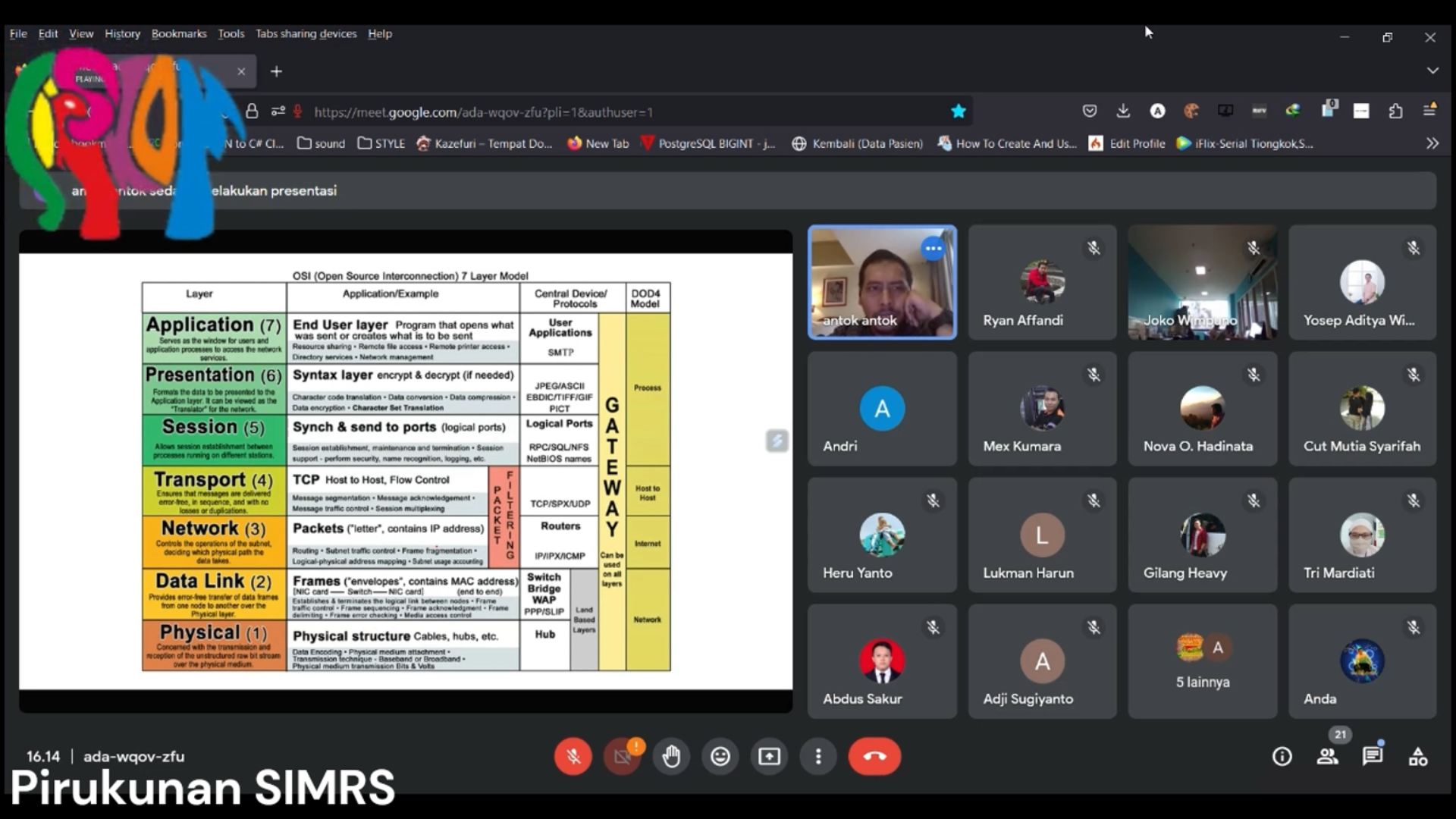1456x819 pixels.
Task: Open the Tools menu
Action: point(231,33)
